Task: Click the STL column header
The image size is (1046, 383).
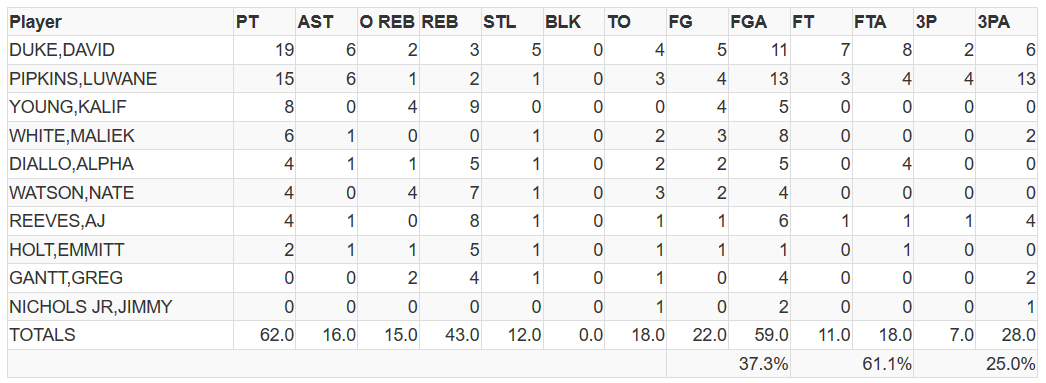Action: (500, 22)
